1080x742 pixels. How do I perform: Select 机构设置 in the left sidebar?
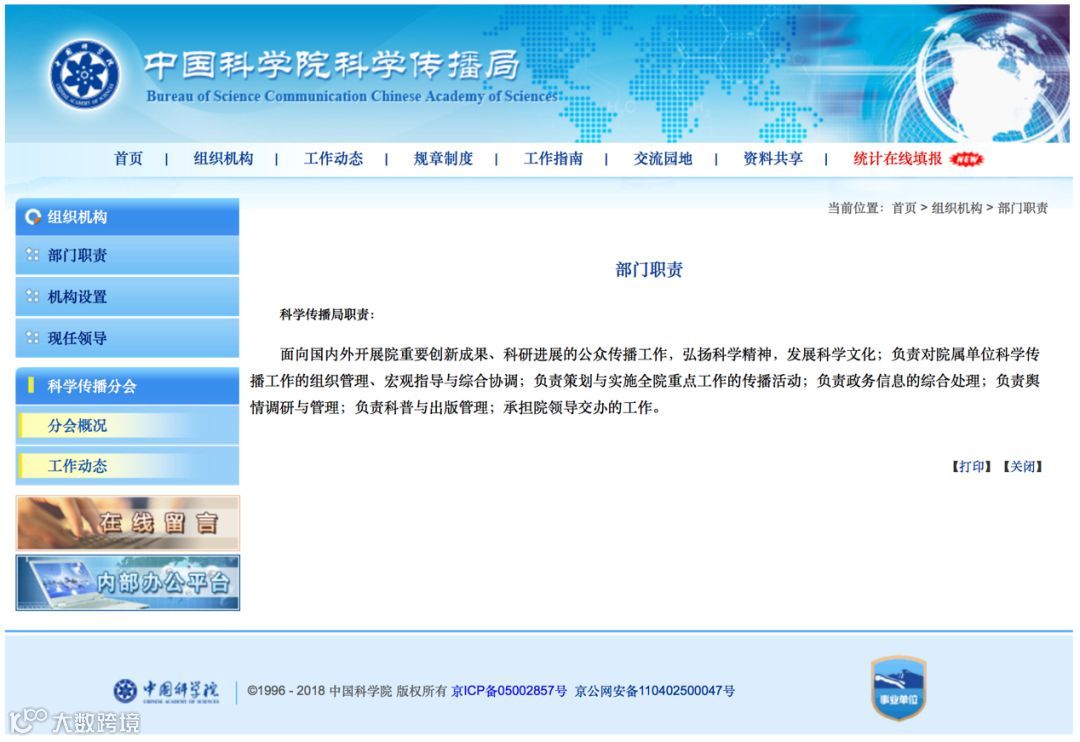127,297
